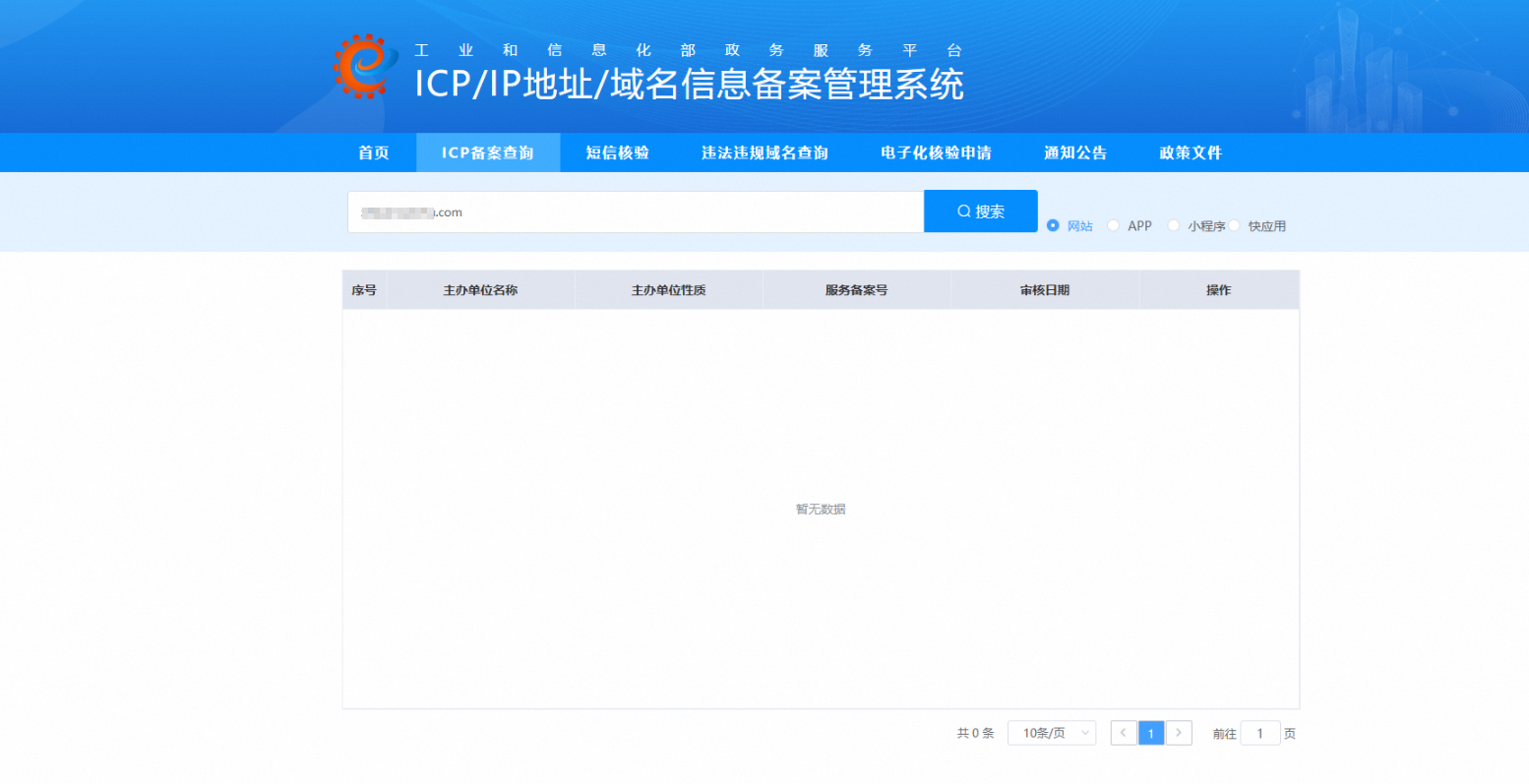This screenshot has height=784, width=1529.
Task: Click the ICP/IP地址/域名信息备案管理系统 title
Action: (x=689, y=86)
